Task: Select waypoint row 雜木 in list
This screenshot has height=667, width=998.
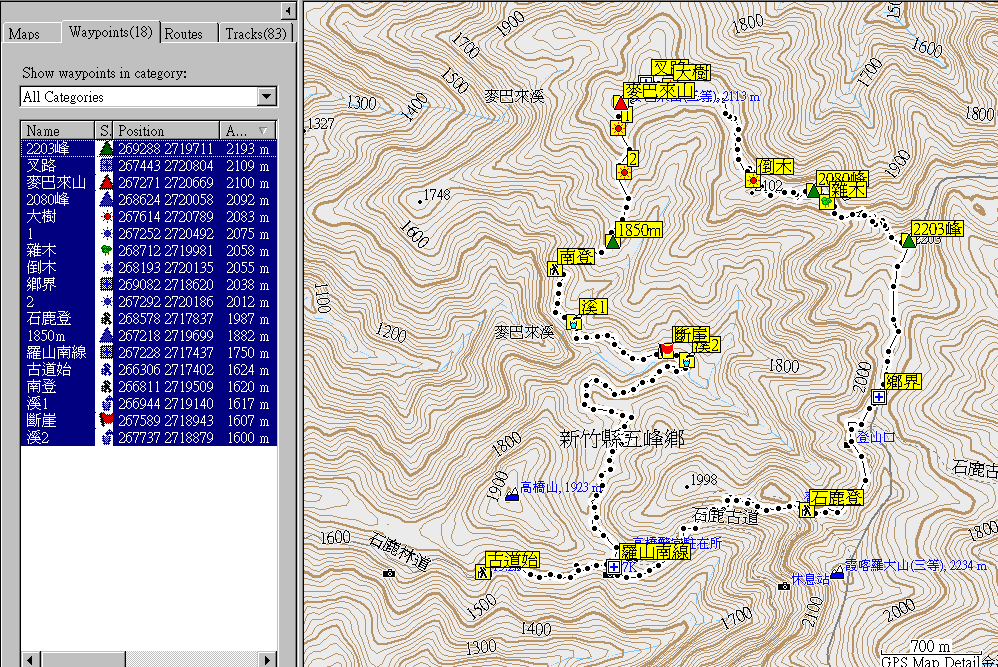Action: click(149, 250)
